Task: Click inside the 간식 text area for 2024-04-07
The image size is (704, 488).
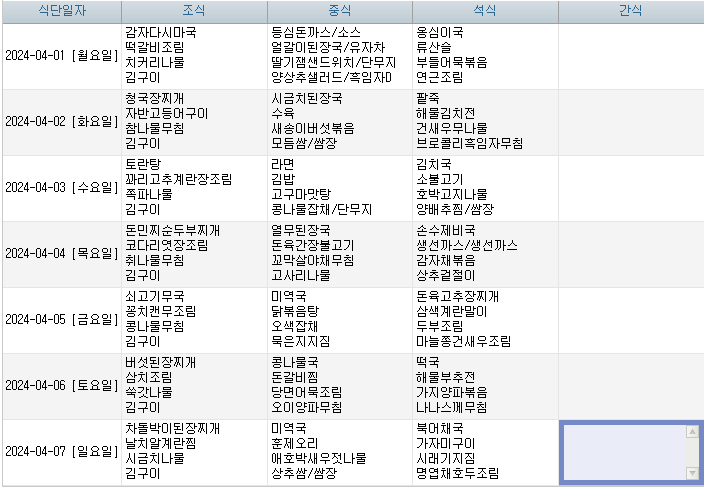Action: [622, 452]
